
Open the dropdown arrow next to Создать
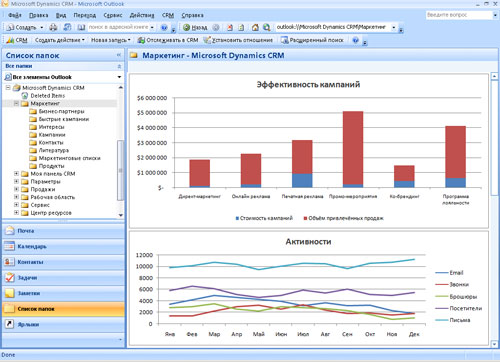[x=42, y=27]
